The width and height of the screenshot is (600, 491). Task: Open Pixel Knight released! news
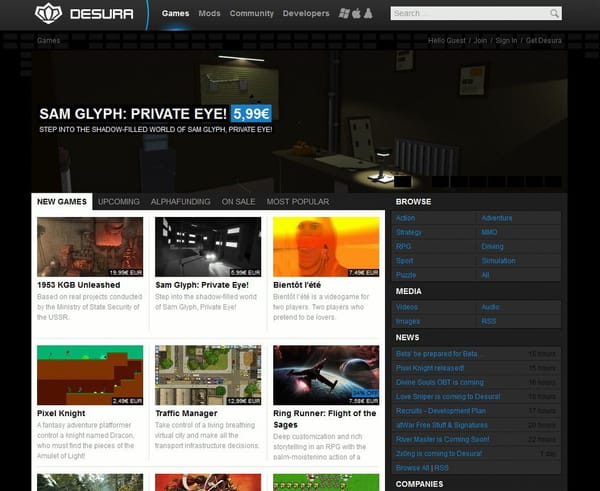tap(430, 368)
